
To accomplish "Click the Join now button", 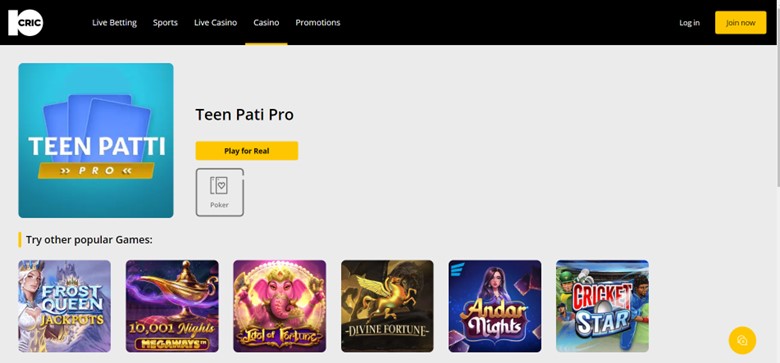I will point(741,23).
